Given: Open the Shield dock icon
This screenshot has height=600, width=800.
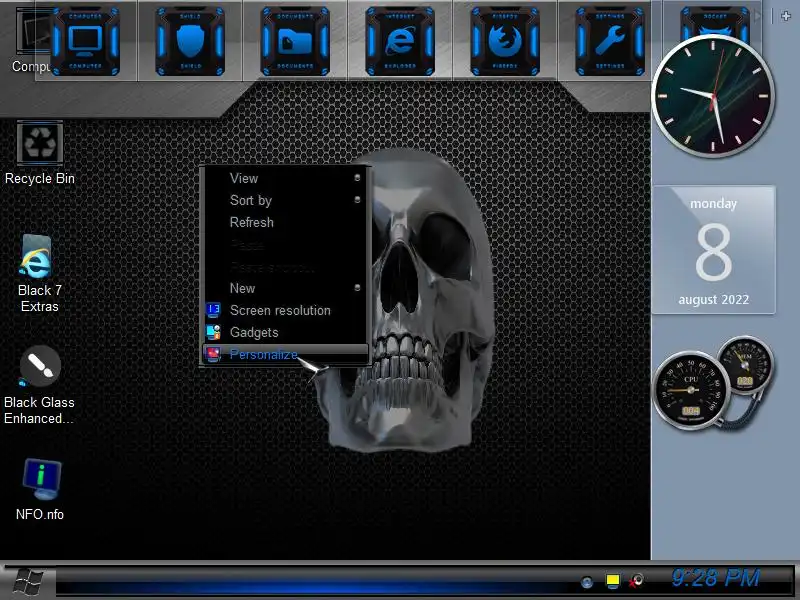Looking at the screenshot, I should tap(190, 41).
